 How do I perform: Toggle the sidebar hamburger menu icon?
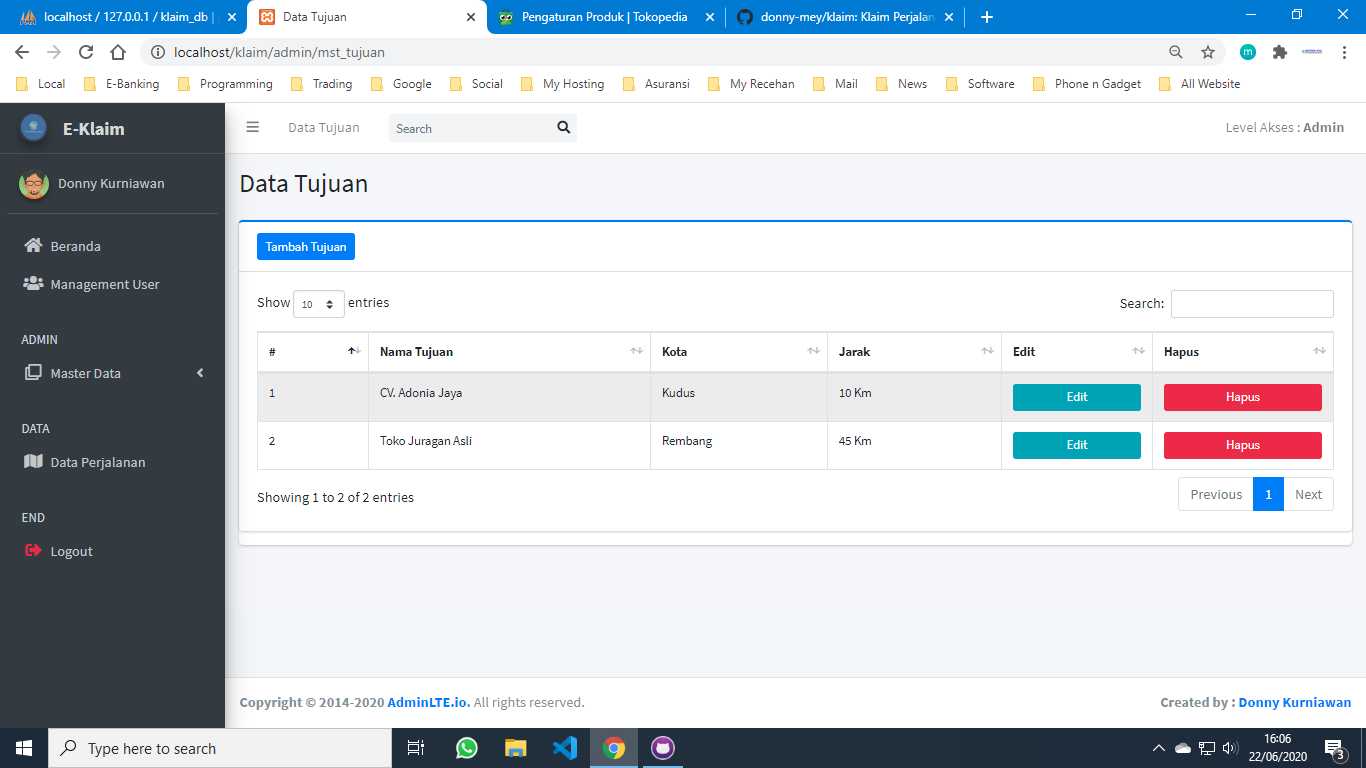pyautogui.click(x=253, y=127)
